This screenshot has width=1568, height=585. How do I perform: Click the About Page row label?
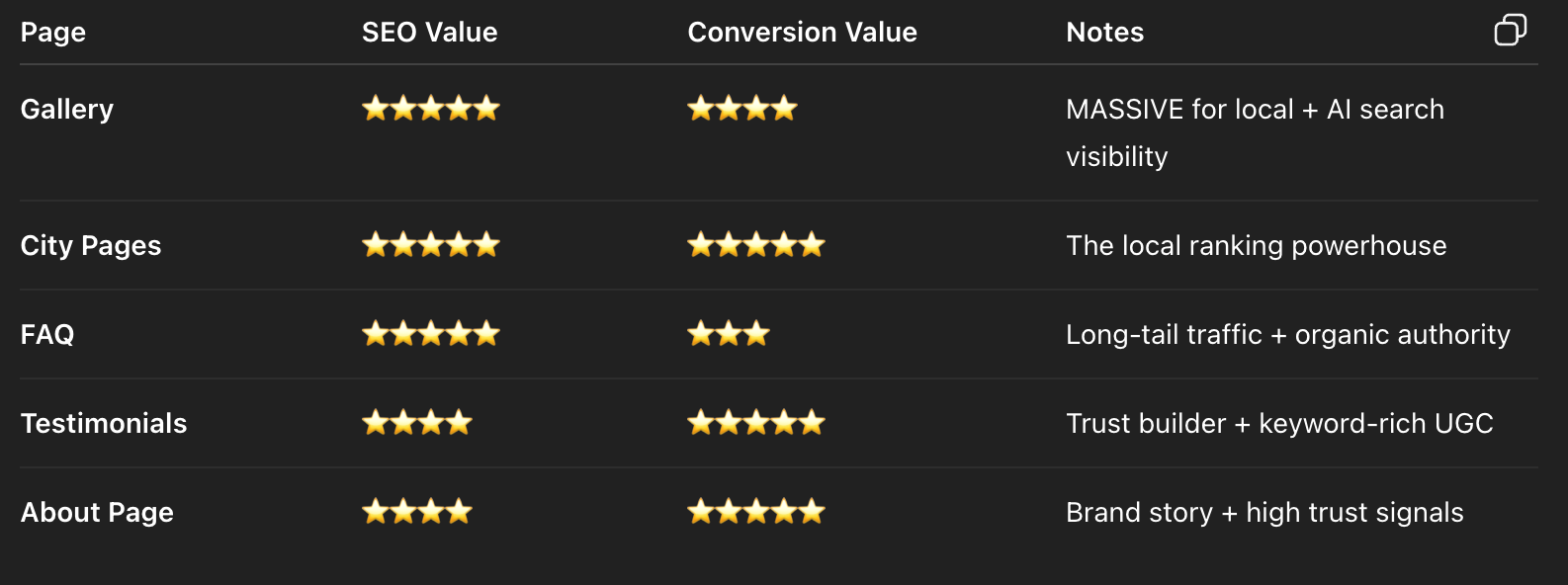pyautogui.click(x=97, y=512)
